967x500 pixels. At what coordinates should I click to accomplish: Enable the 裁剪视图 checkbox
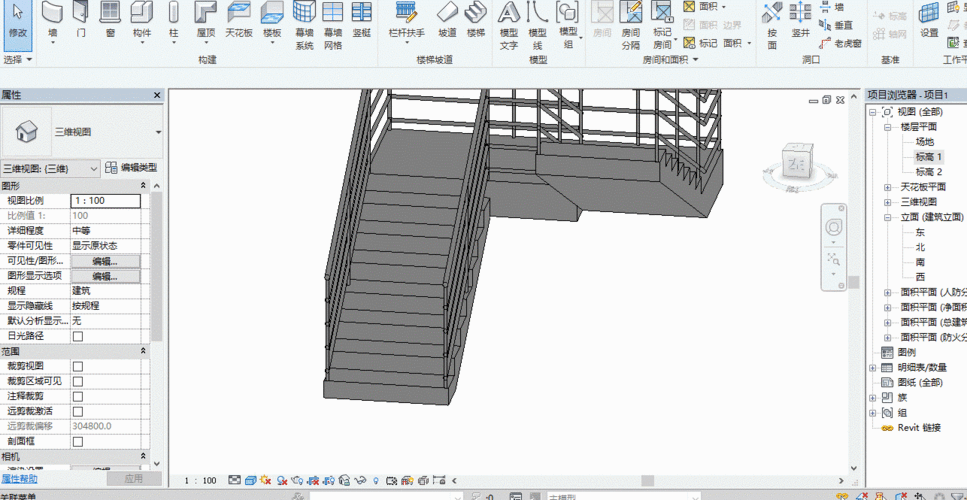pos(78,366)
